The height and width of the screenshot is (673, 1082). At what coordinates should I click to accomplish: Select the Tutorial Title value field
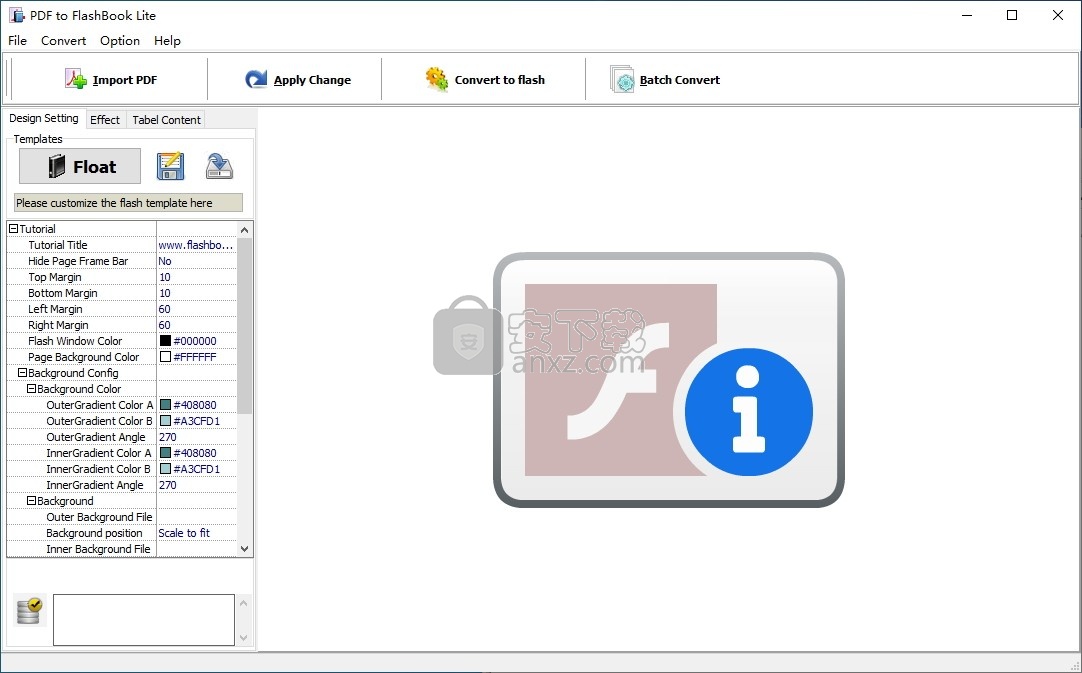point(197,245)
